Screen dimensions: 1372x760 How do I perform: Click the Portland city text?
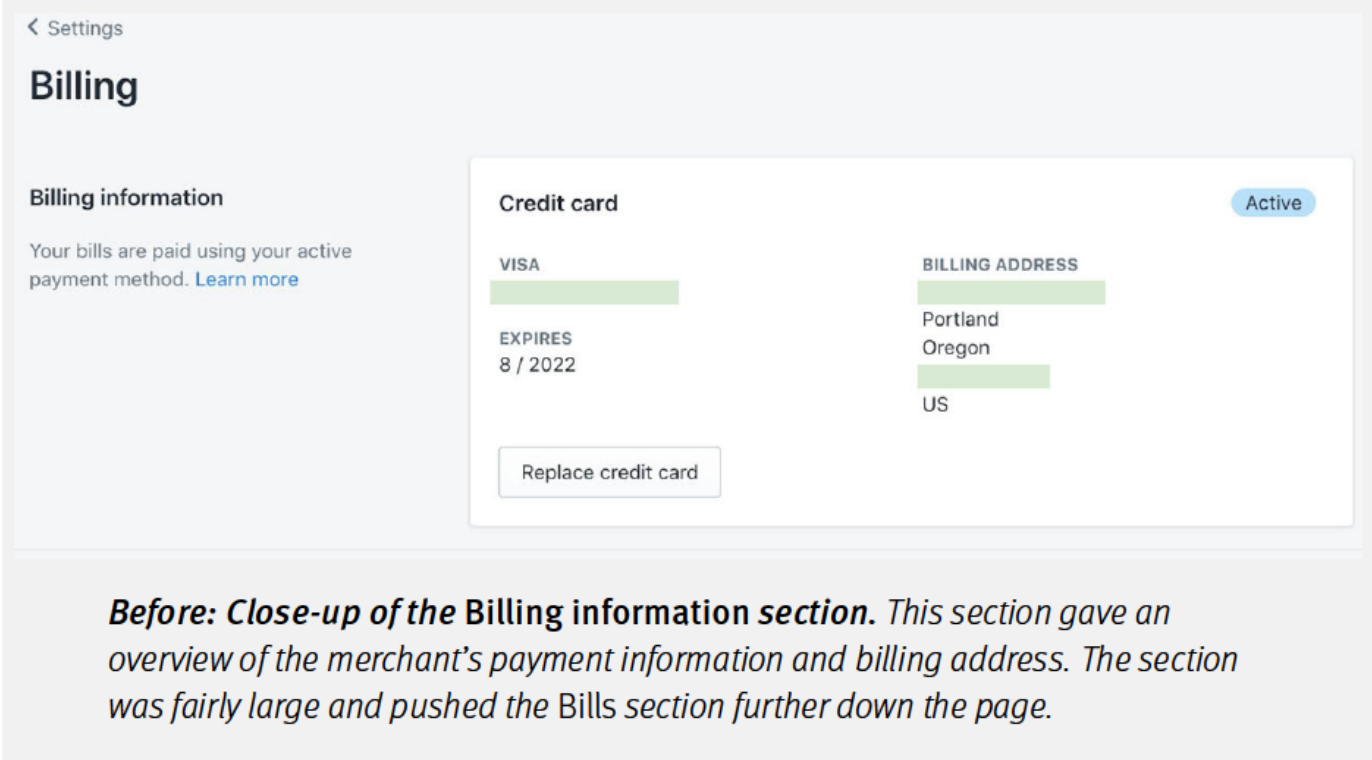pyautogui.click(x=960, y=320)
